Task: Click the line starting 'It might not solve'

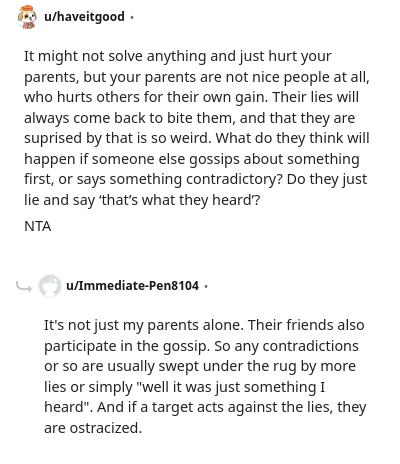Action: pos(178,57)
